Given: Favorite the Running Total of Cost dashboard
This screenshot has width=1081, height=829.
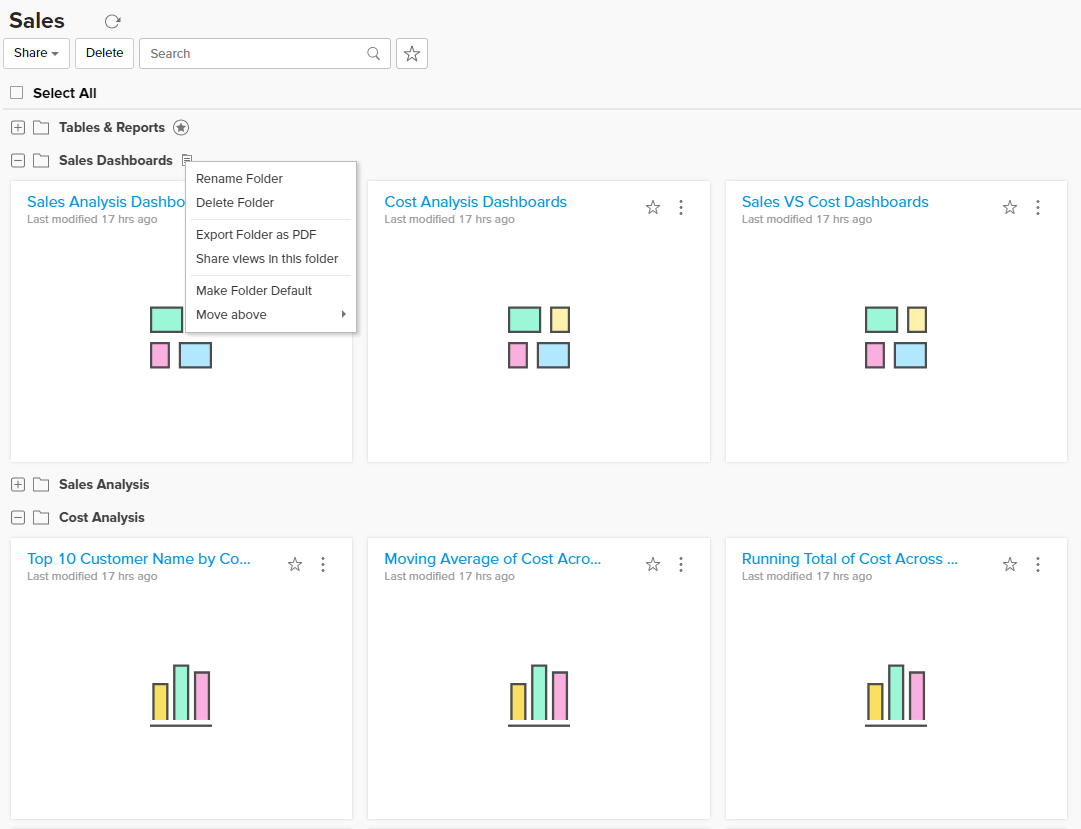Looking at the screenshot, I should (x=1010, y=564).
